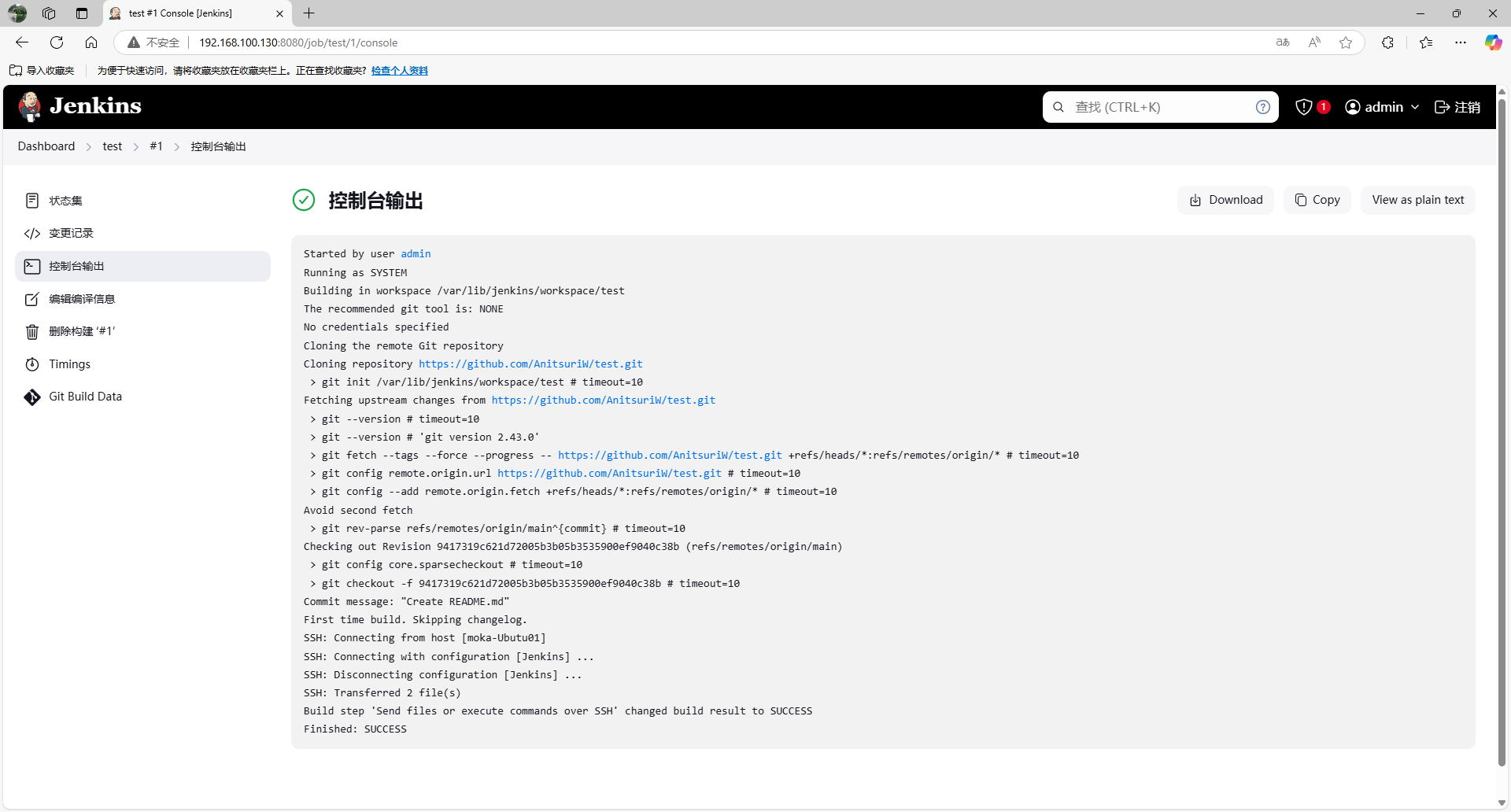The image size is (1511, 812).
Task: Select the 状态集 sidebar menu item
Action: [65, 201]
